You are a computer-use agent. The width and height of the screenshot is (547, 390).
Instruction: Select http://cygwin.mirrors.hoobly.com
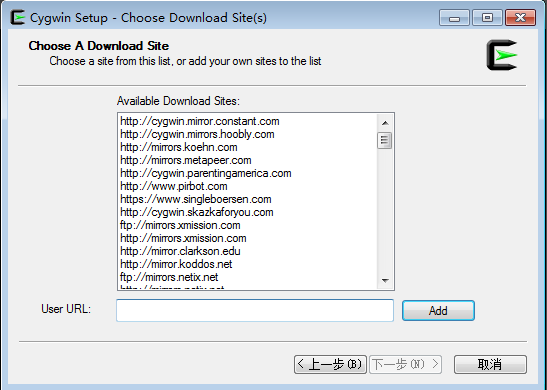(197, 134)
